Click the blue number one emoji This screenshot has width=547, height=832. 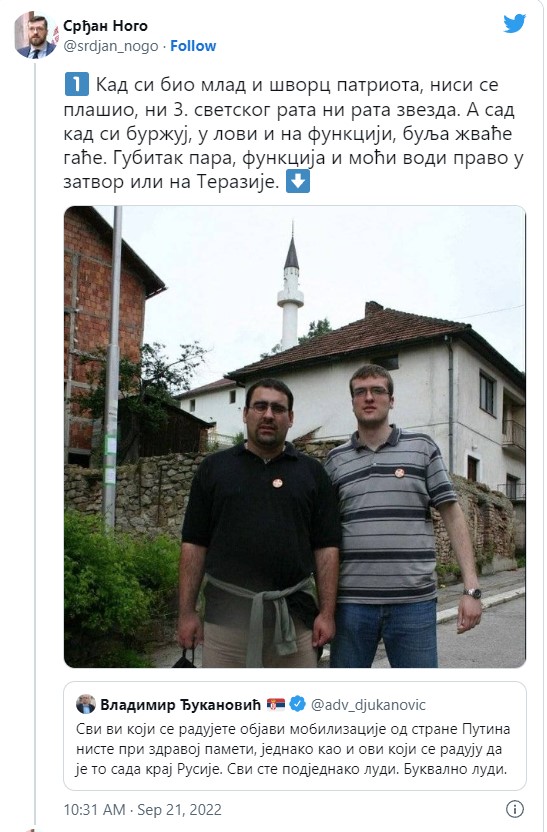click(x=76, y=85)
